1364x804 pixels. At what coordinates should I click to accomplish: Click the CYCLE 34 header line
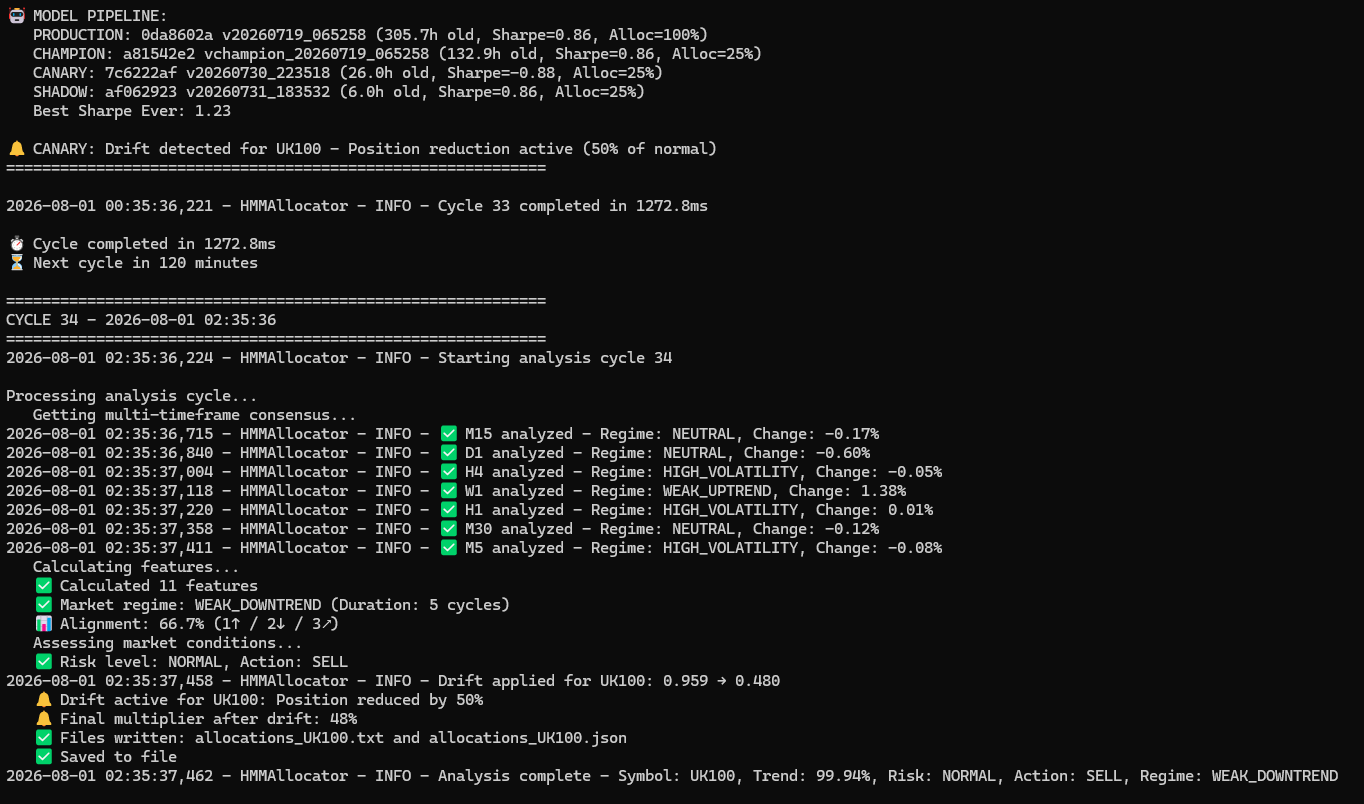[x=141, y=320]
